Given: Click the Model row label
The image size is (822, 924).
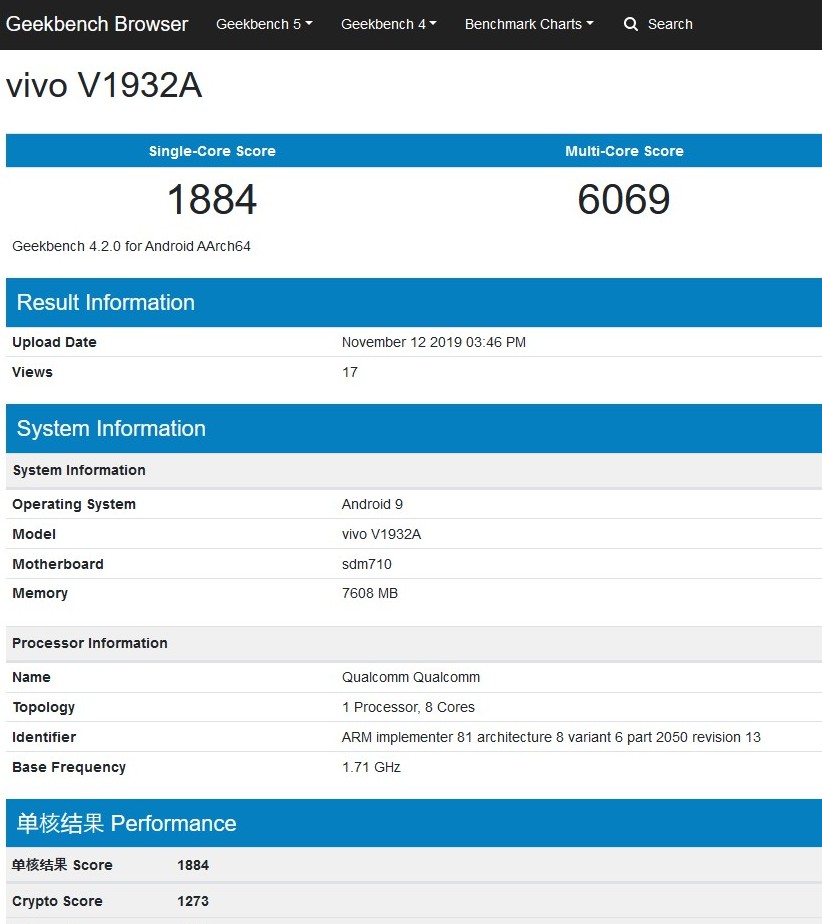Looking at the screenshot, I should [34, 534].
